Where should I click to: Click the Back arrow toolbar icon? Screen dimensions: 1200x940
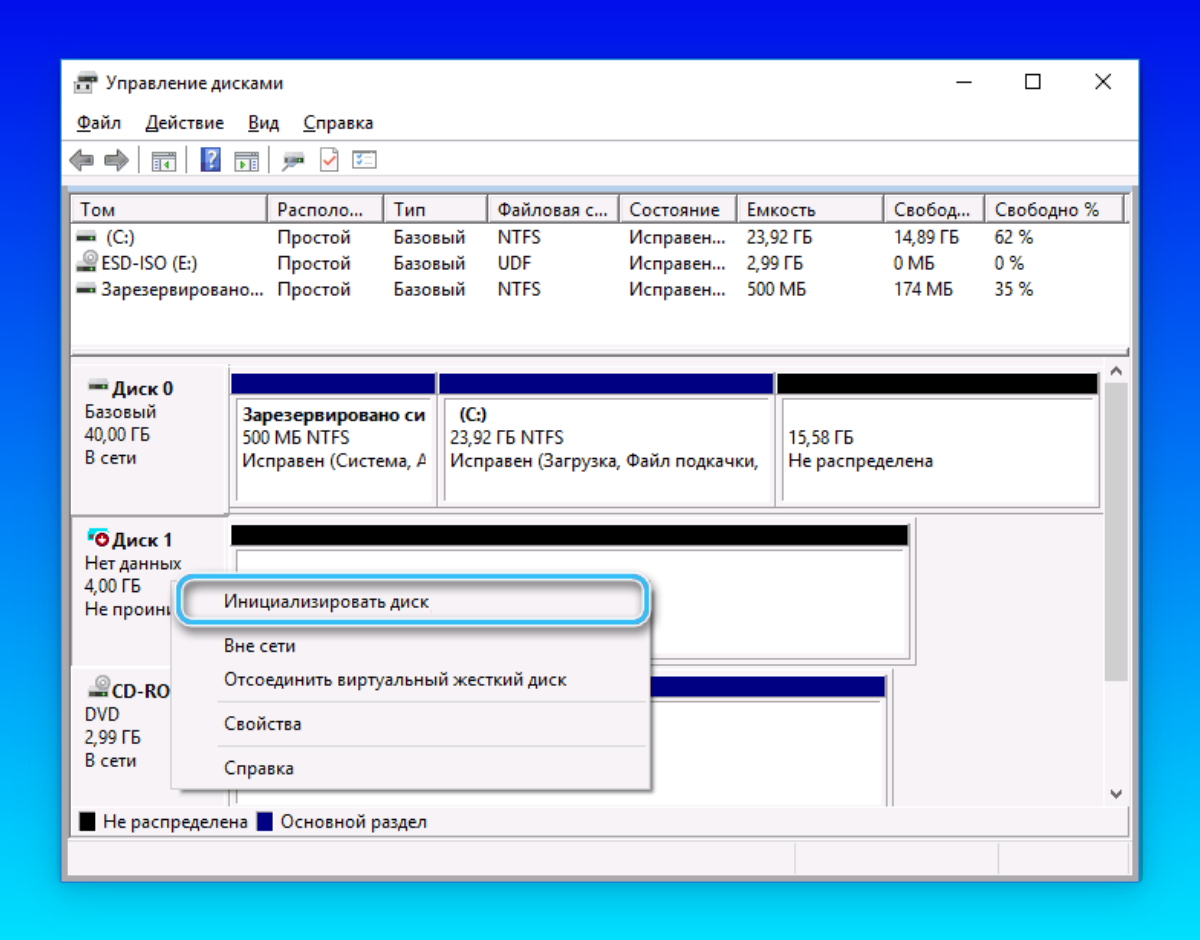click(x=81, y=160)
